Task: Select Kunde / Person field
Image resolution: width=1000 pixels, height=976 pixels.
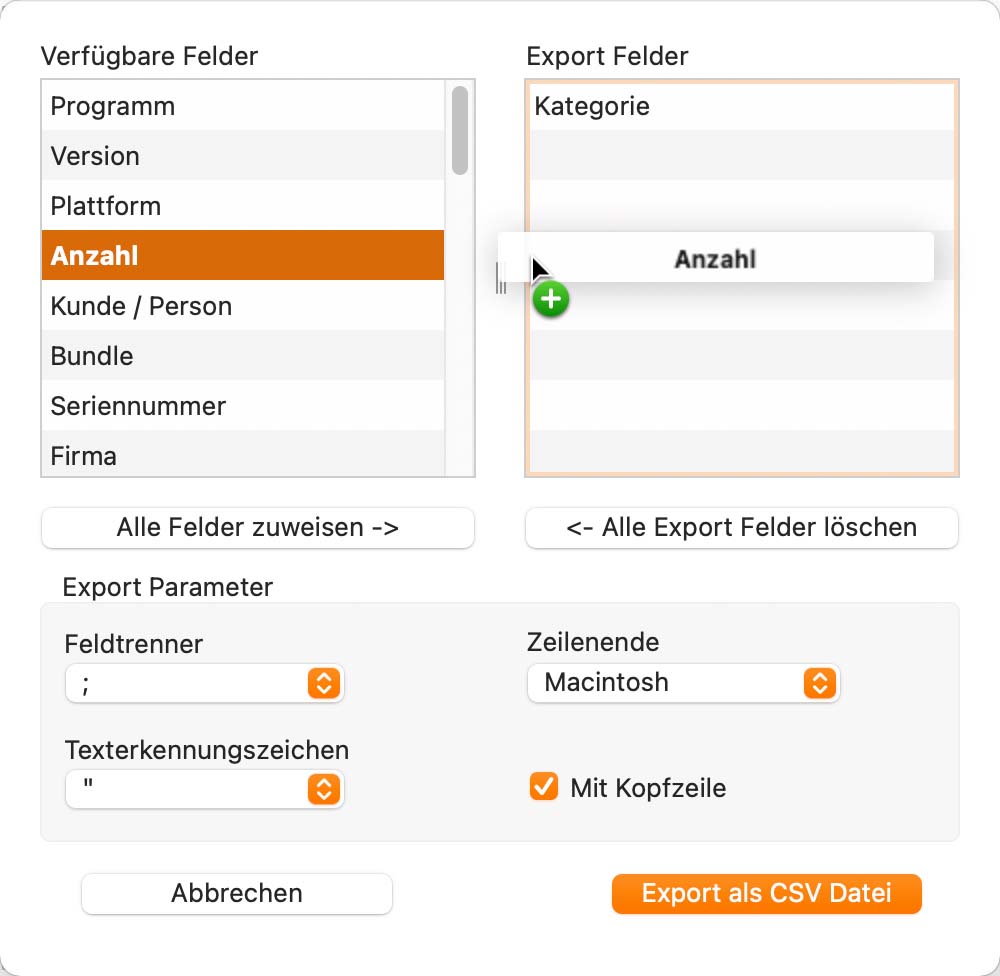Action: click(243, 306)
